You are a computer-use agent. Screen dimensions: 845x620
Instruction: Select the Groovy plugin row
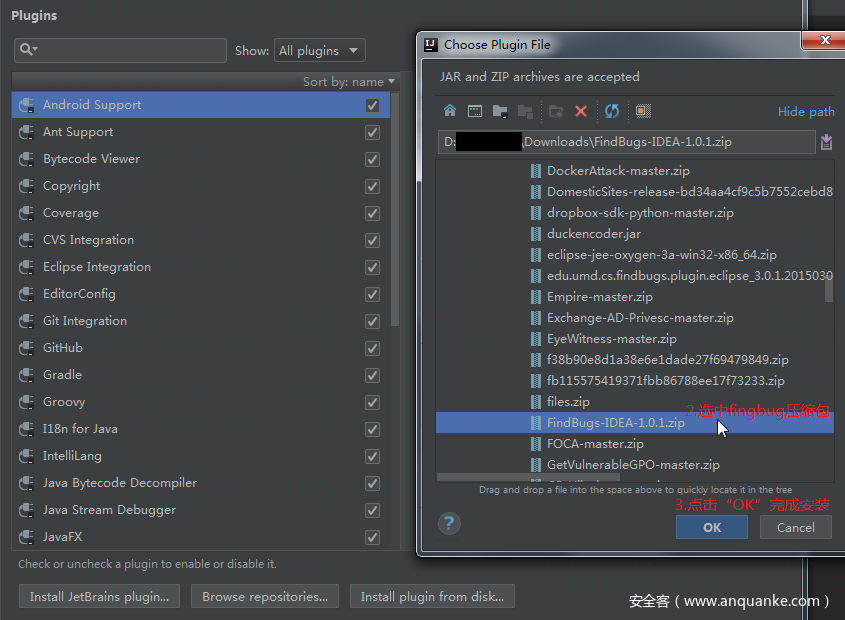(x=200, y=402)
